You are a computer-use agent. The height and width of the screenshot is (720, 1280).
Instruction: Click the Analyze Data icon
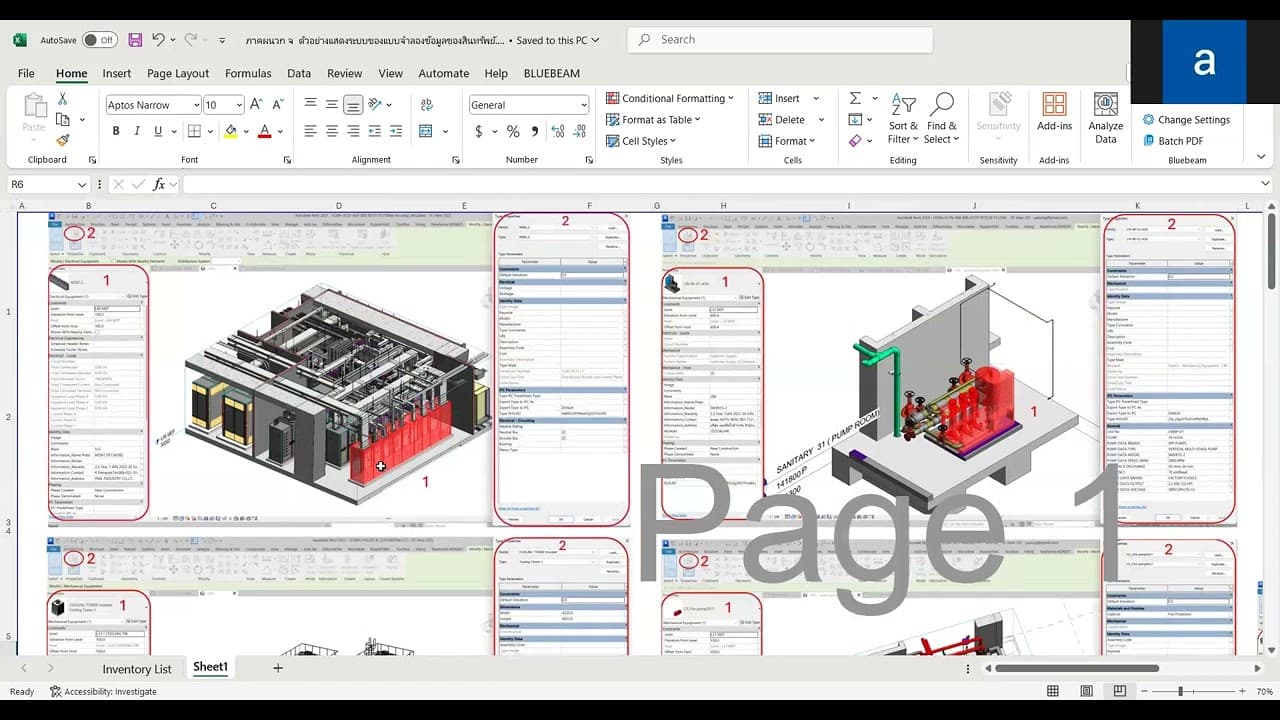(1105, 118)
